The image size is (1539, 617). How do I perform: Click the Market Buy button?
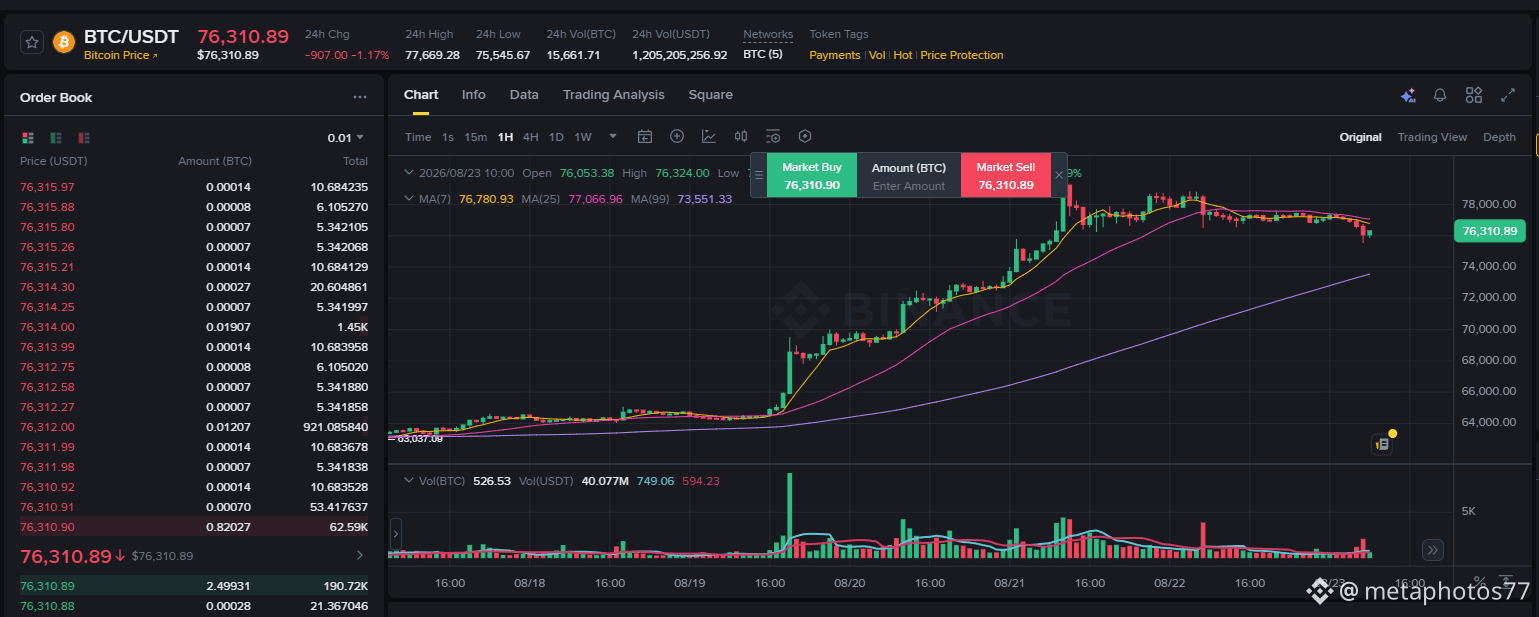tap(812, 175)
